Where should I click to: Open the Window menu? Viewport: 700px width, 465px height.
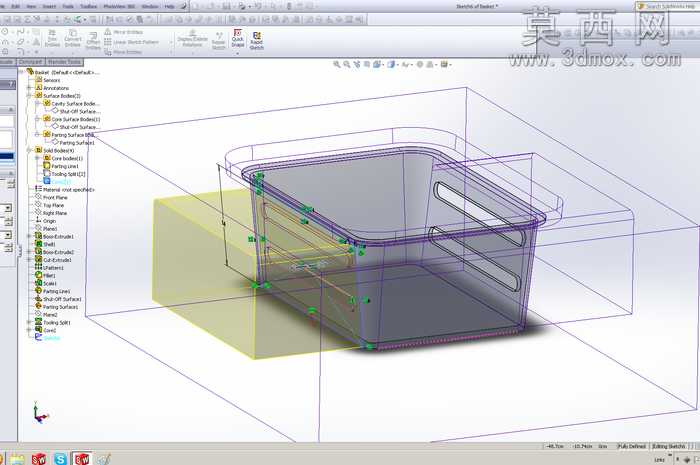point(150,6)
